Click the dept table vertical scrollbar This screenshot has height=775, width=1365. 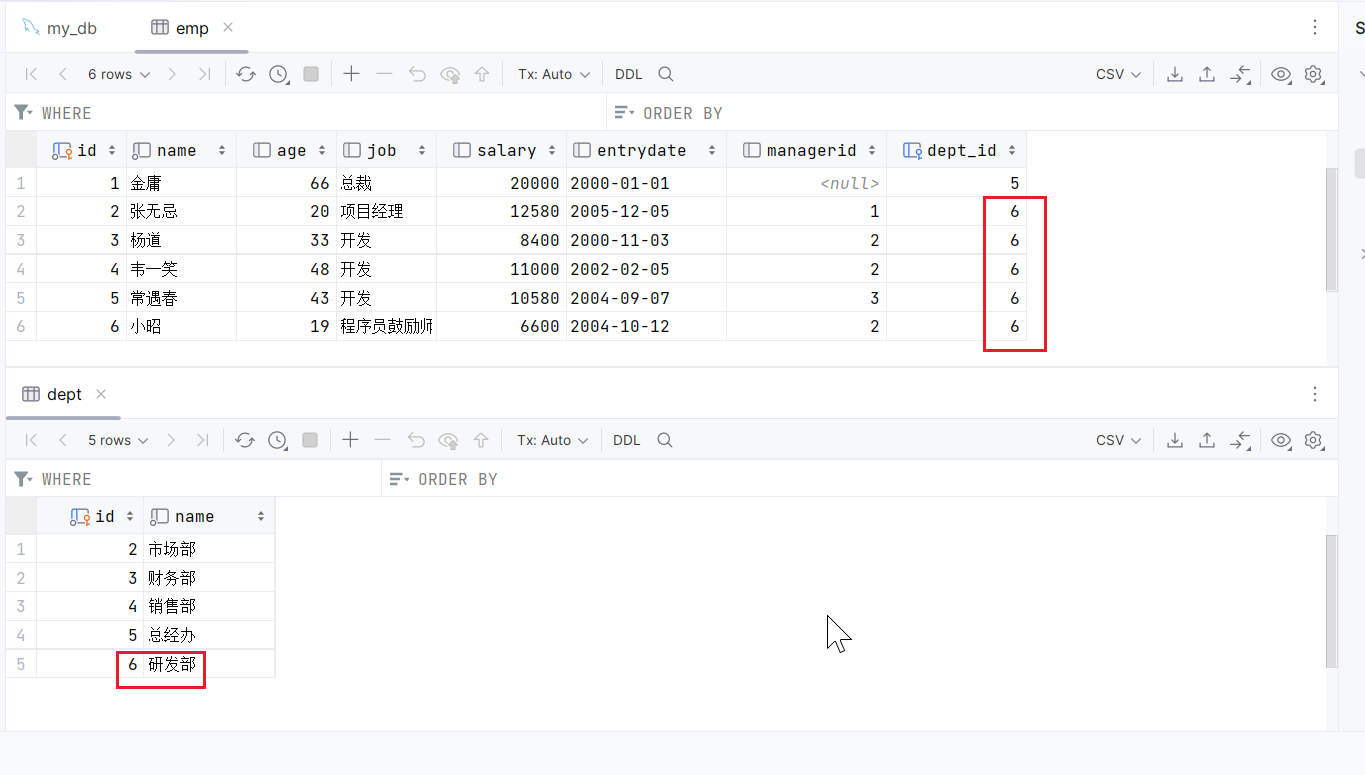coord(1331,601)
